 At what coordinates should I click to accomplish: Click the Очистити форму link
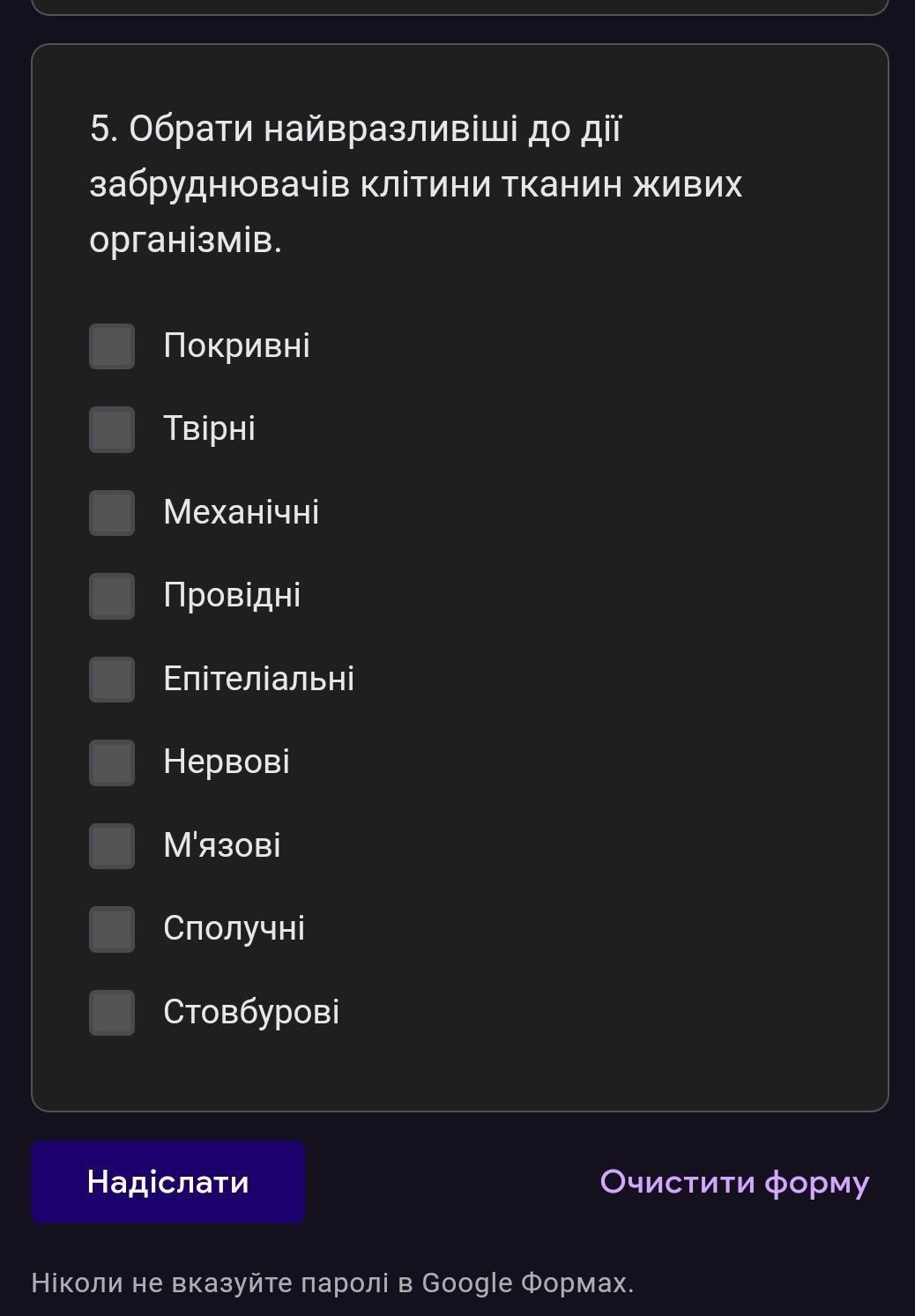point(734,1182)
